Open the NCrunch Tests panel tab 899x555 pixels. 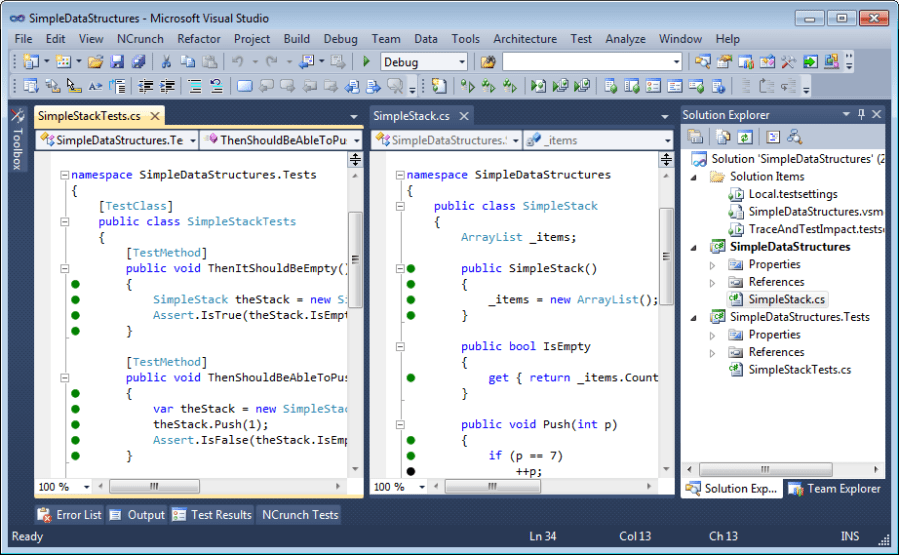click(x=300, y=515)
